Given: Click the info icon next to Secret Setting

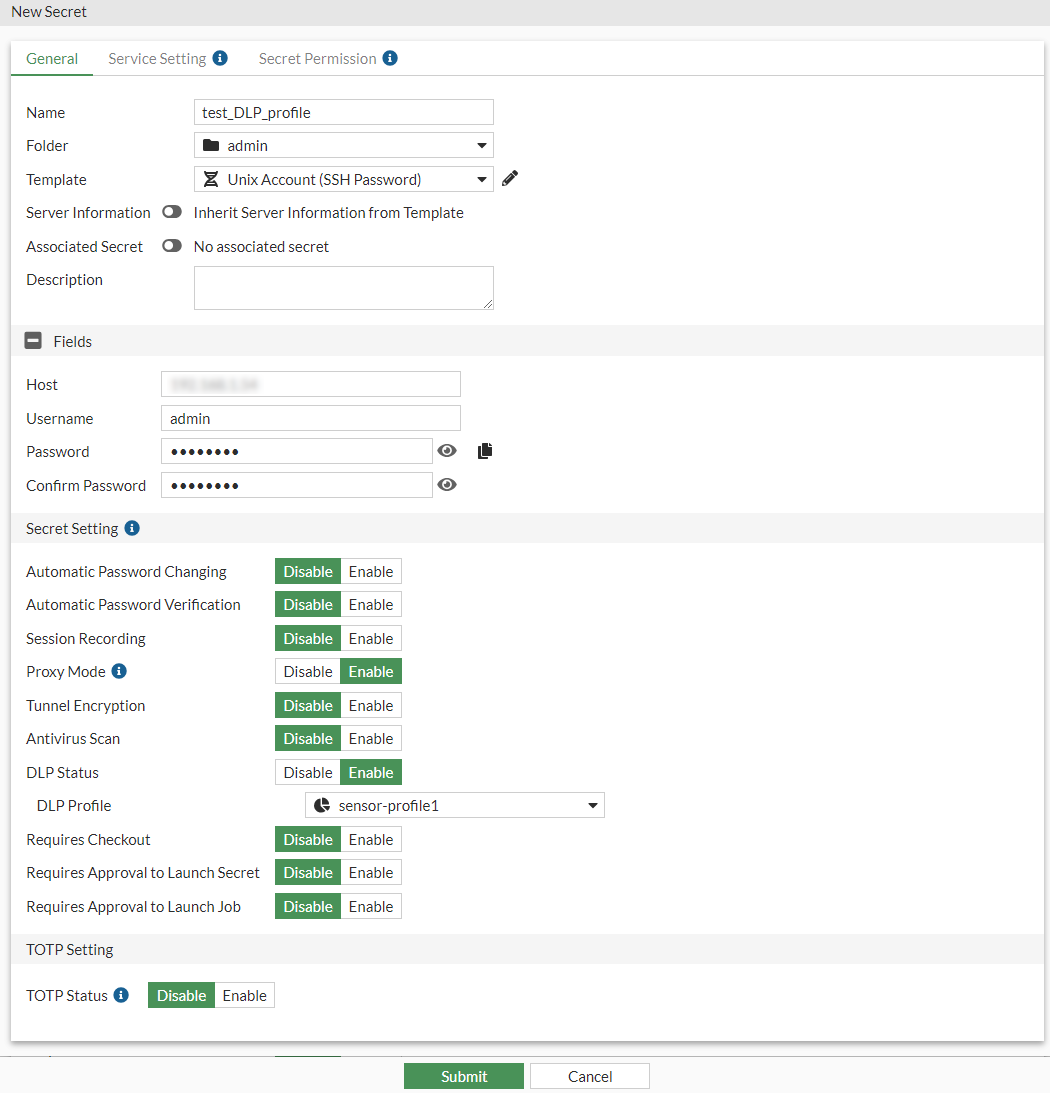Looking at the screenshot, I should coord(132,528).
